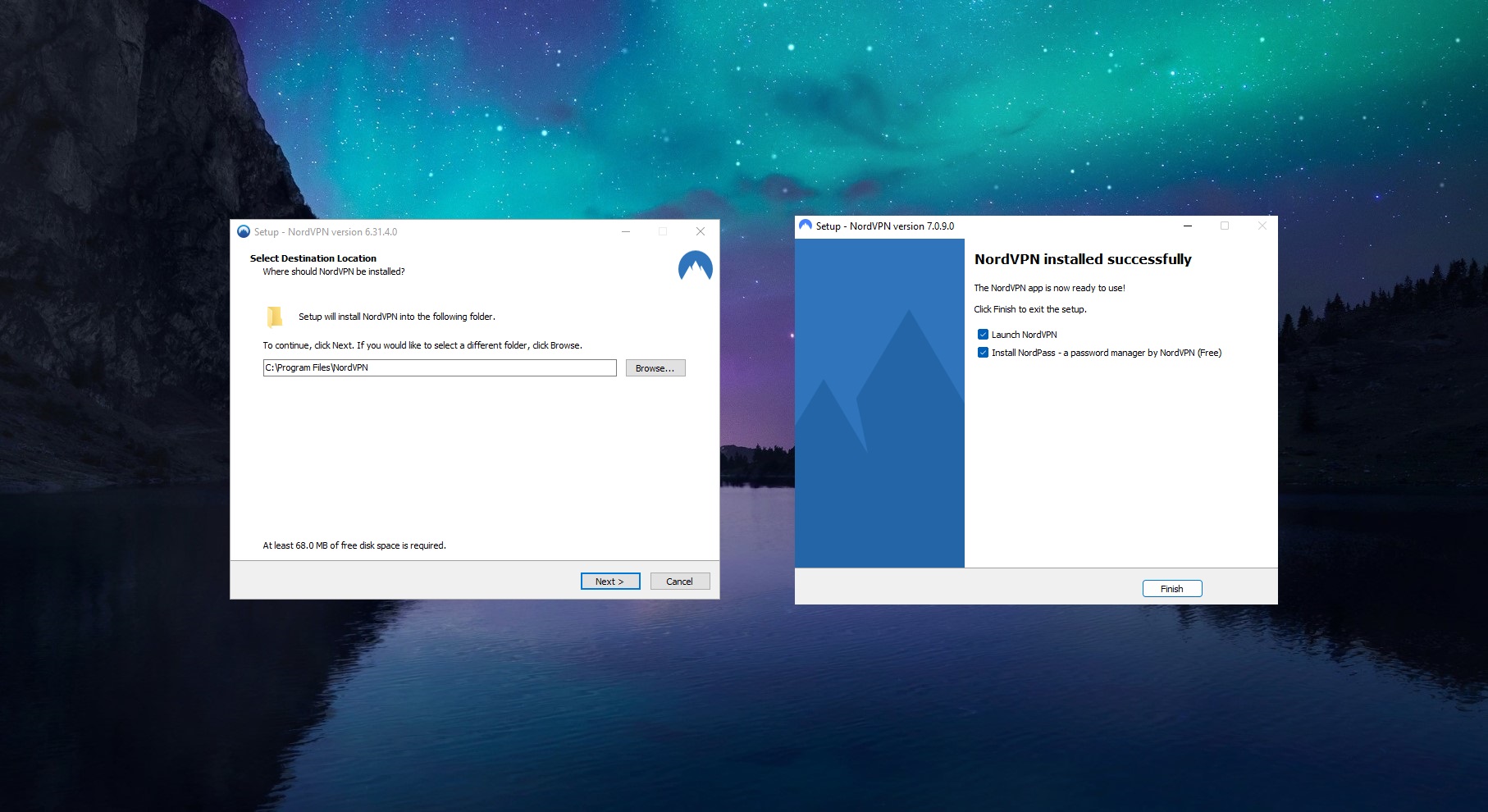Cancel the NordVPN 6.31.4.0 setup
Image resolution: width=1488 pixels, height=812 pixels.
(679, 582)
